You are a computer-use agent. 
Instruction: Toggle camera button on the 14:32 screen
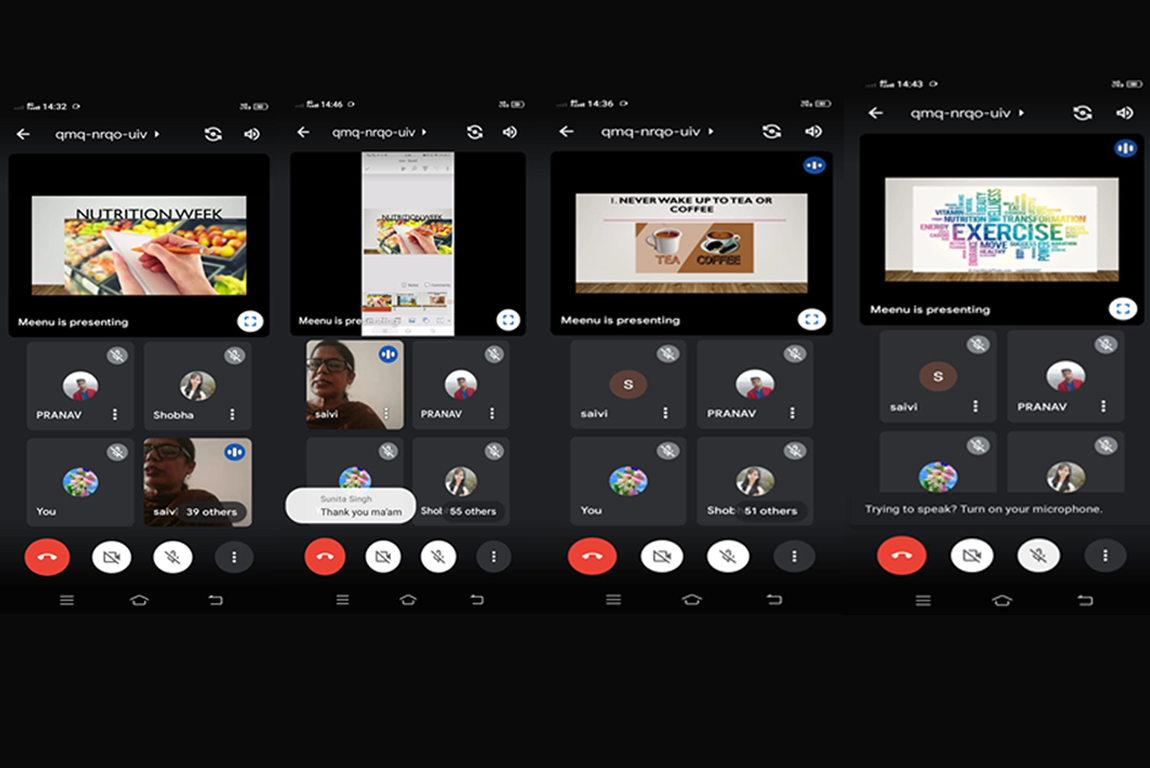coord(111,557)
